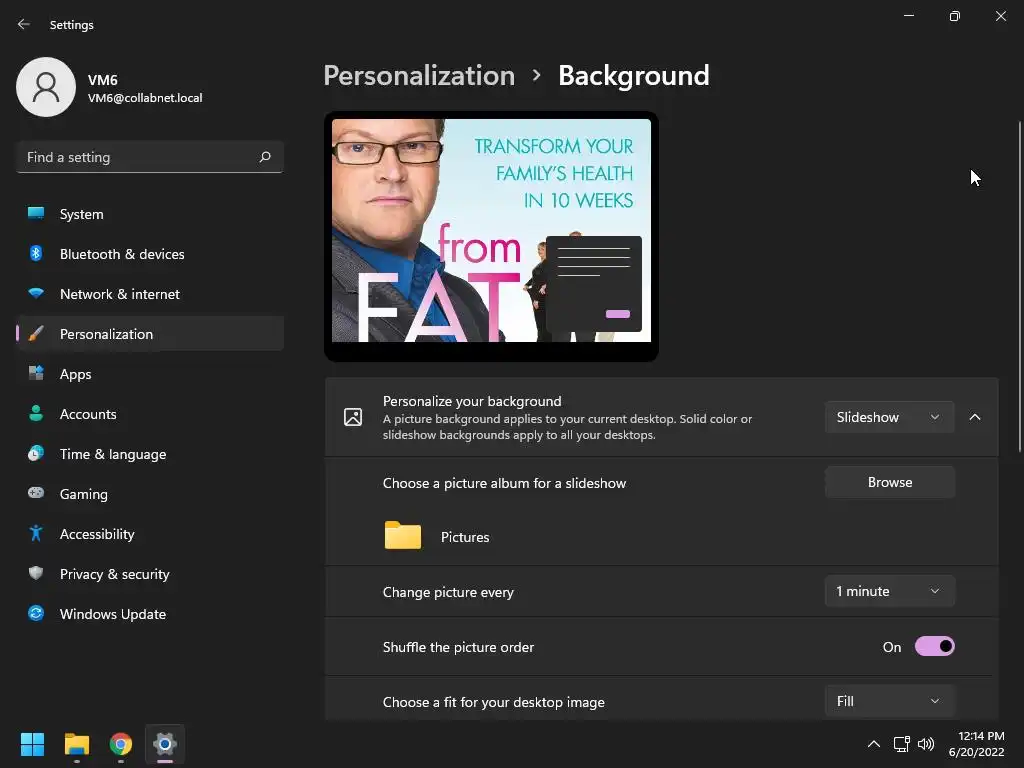Viewport: 1024px width, 768px height.
Task: Click the back arrow in Settings
Action: pyautogui.click(x=24, y=24)
